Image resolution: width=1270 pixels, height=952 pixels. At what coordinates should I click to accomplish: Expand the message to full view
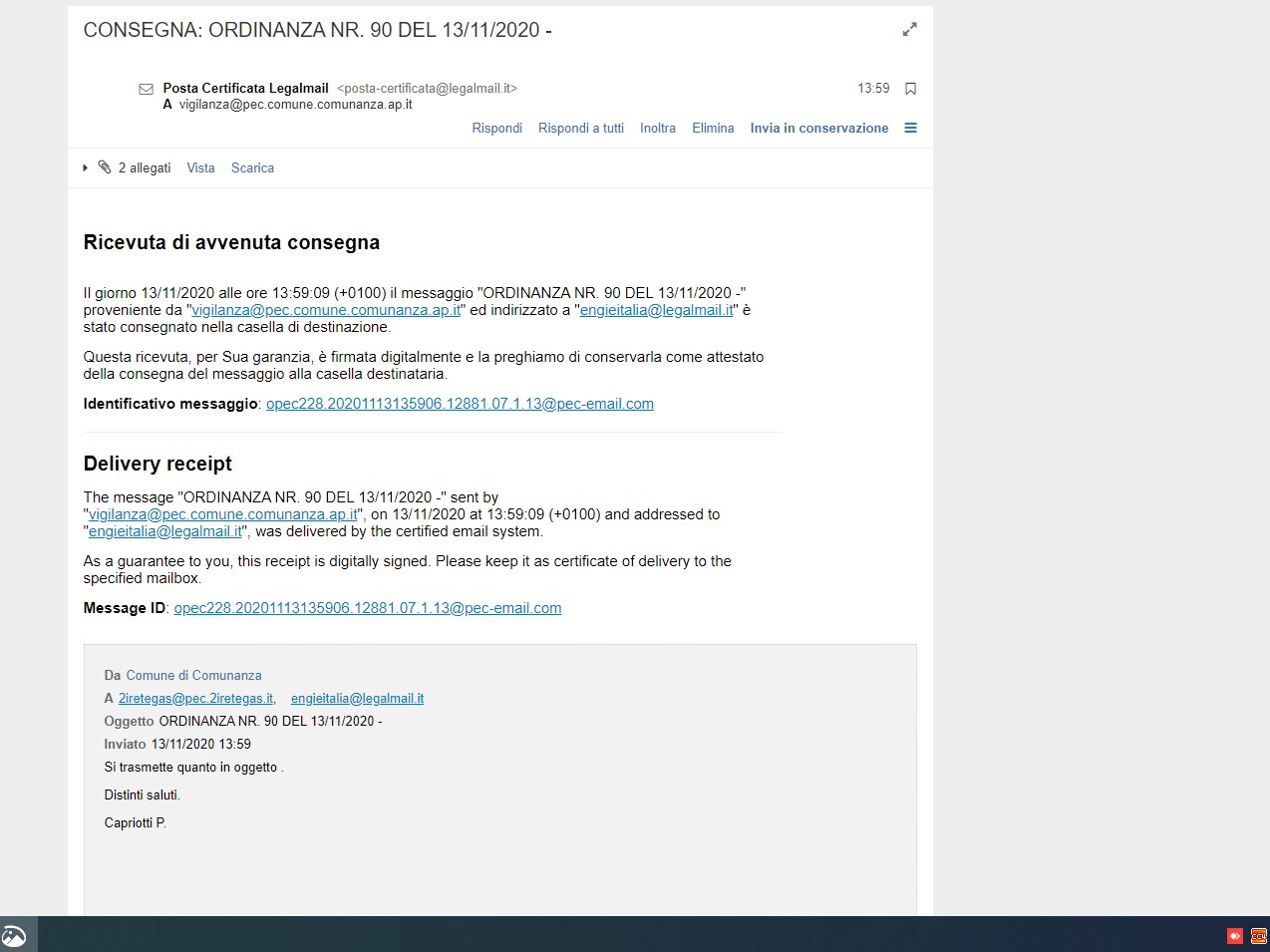tap(909, 30)
